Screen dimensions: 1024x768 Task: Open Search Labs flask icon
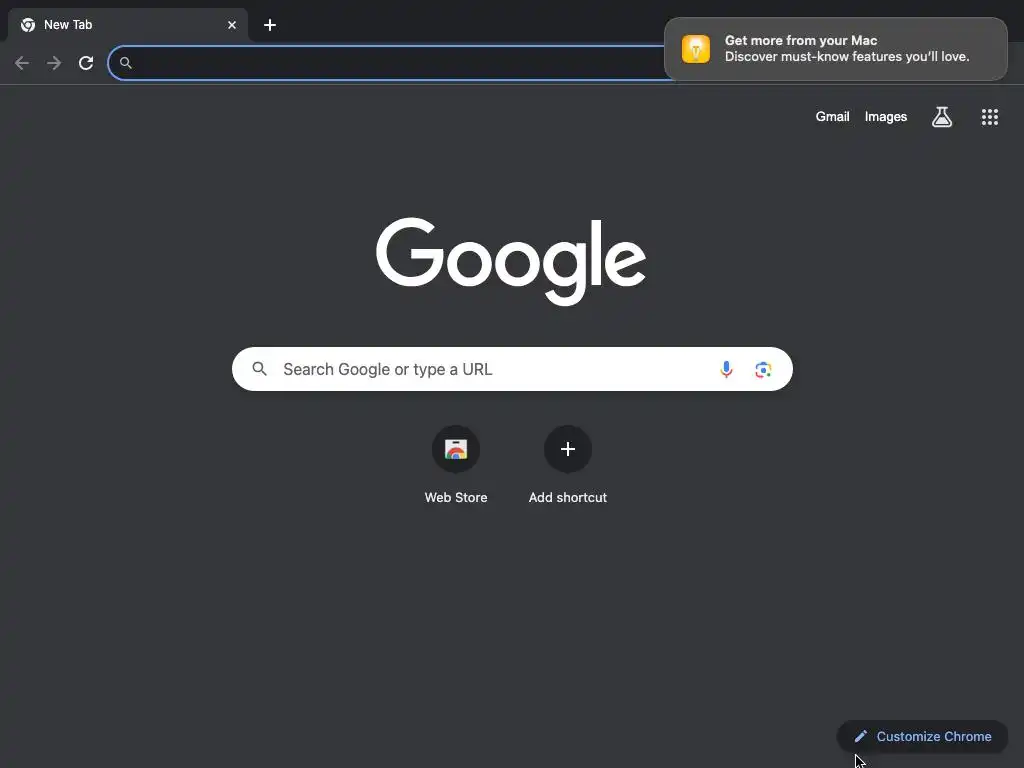coord(942,117)
